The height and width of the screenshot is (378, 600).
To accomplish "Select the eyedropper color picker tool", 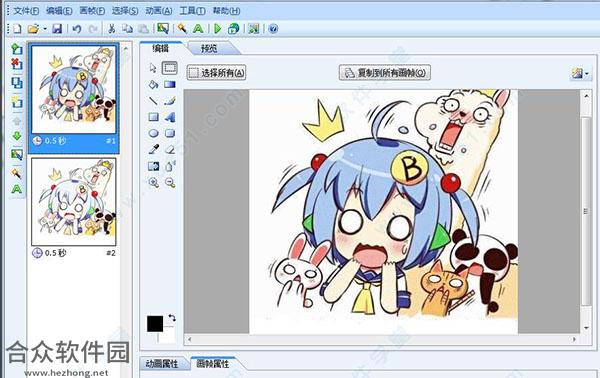I will tap(153, 149).
